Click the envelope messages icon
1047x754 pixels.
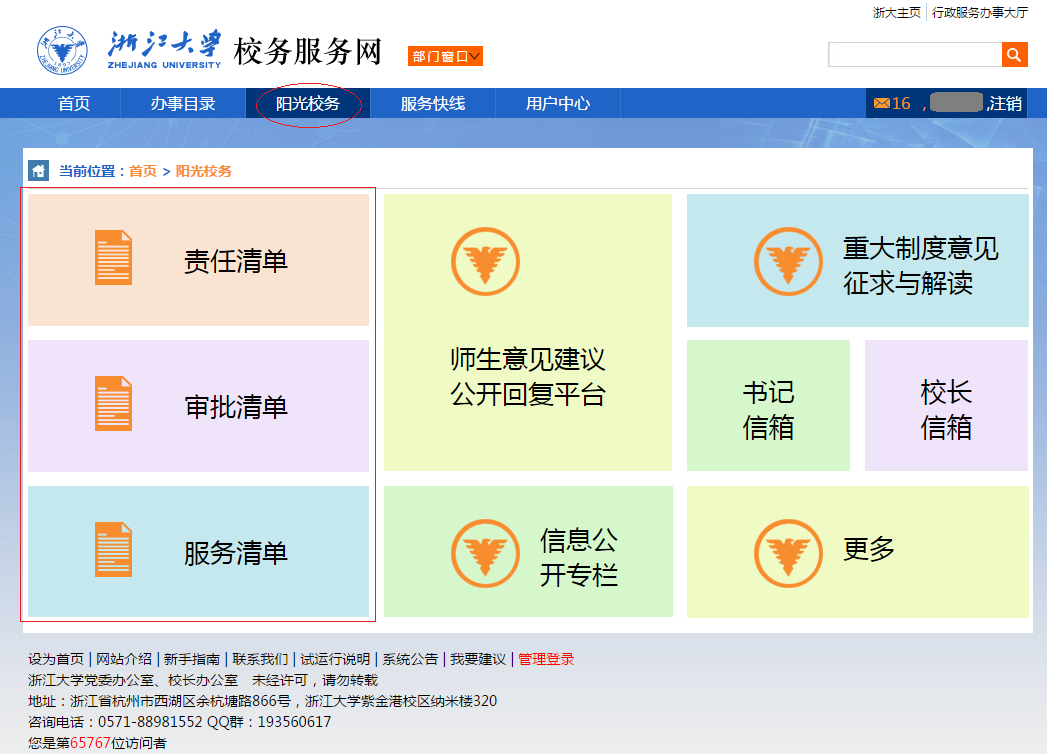881,103
